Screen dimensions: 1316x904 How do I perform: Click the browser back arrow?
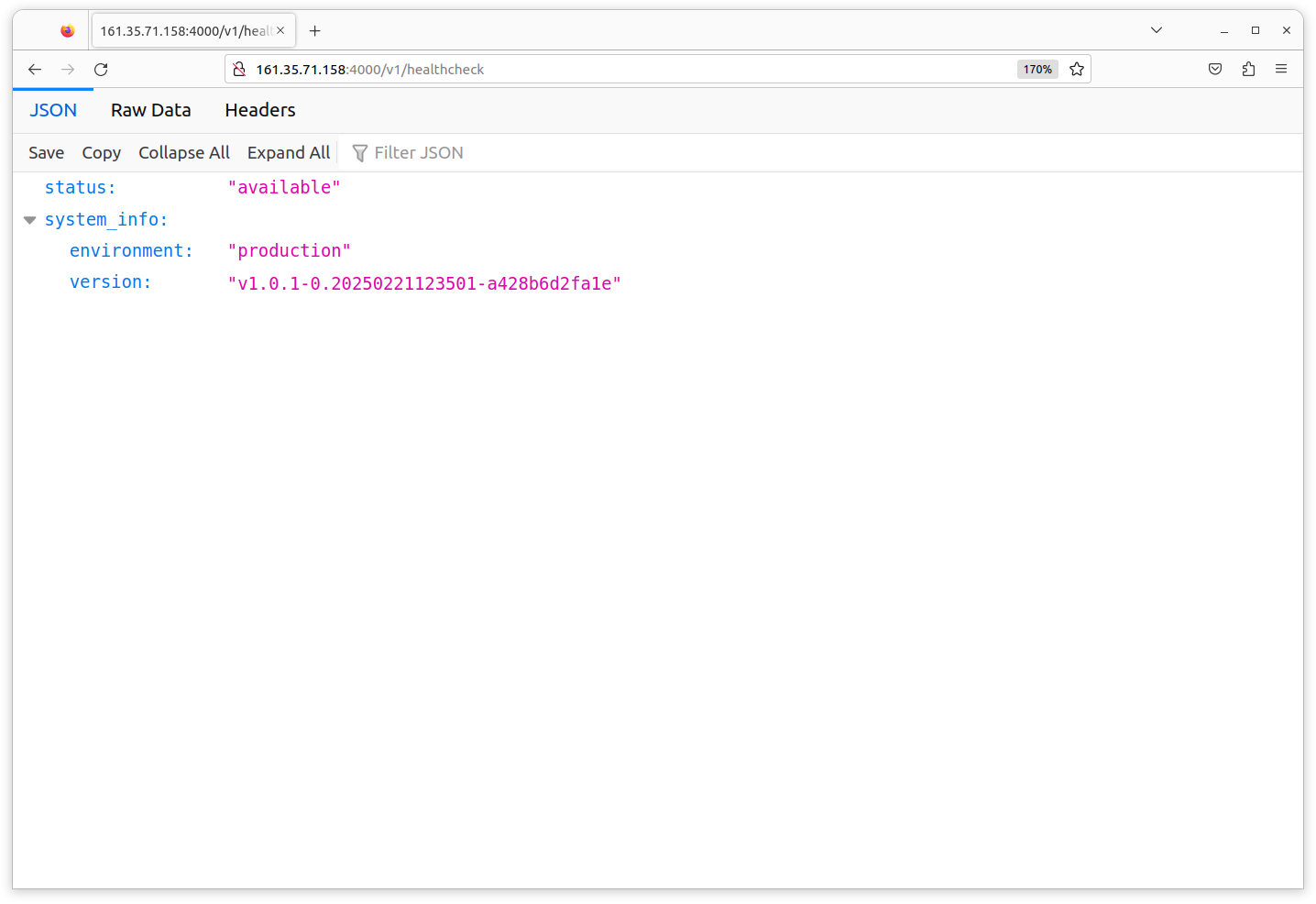[x=35, y=70]
